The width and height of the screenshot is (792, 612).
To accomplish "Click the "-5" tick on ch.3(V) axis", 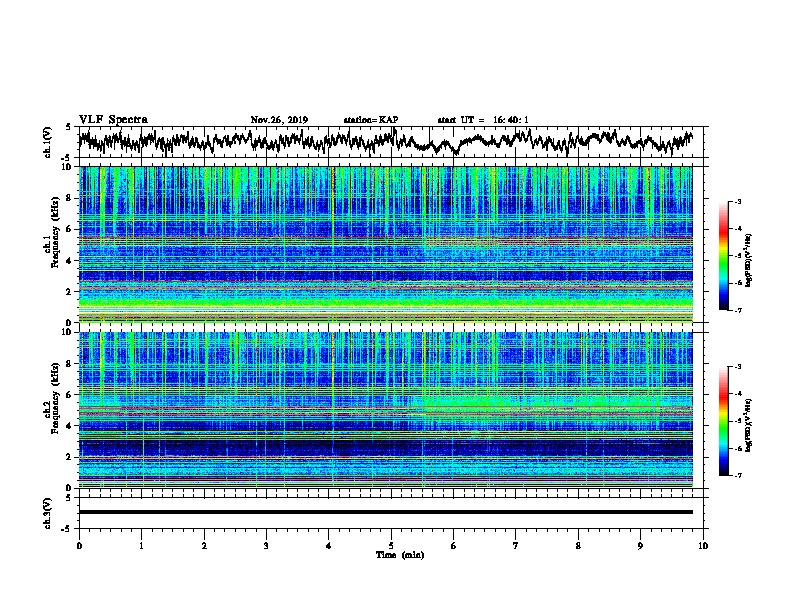I will (67, 529).
